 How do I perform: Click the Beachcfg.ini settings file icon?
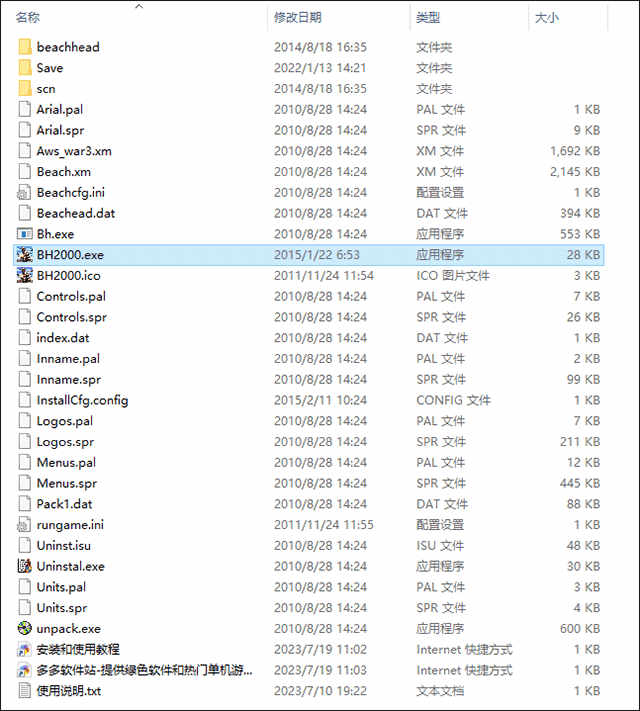pos(25,193)
